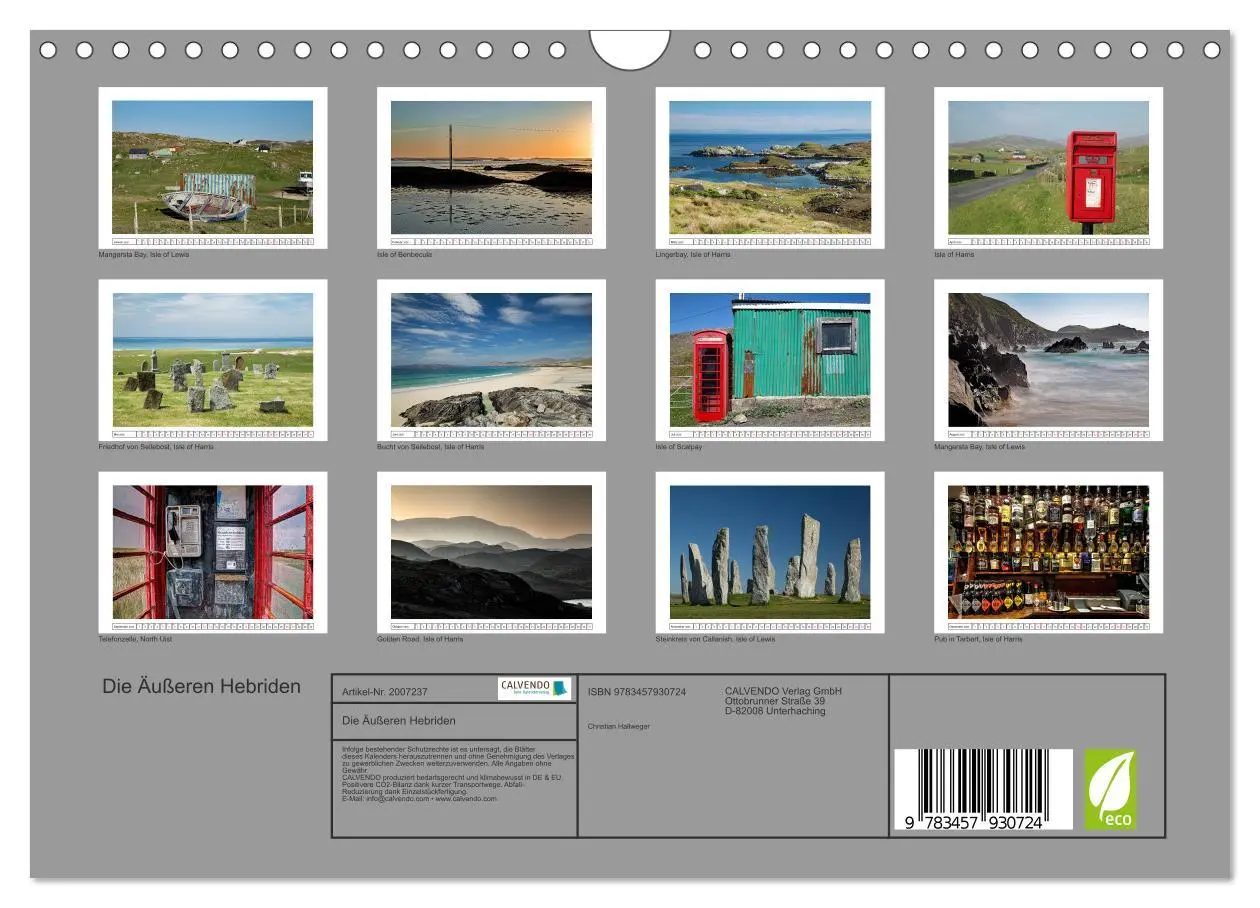Select the phone booth interior photo
This screenshot has height=908, width=1260.
coord(213,552)
